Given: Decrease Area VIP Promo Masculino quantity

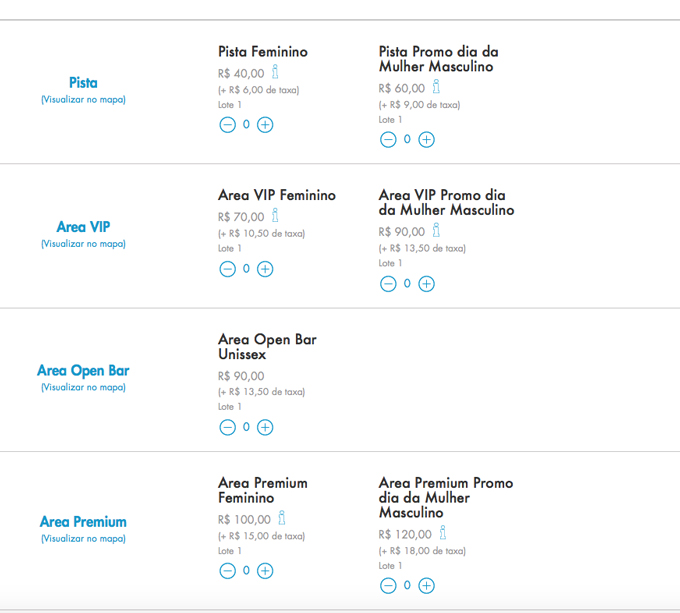Looking at the screenshot, I should [x=388, y=284].
